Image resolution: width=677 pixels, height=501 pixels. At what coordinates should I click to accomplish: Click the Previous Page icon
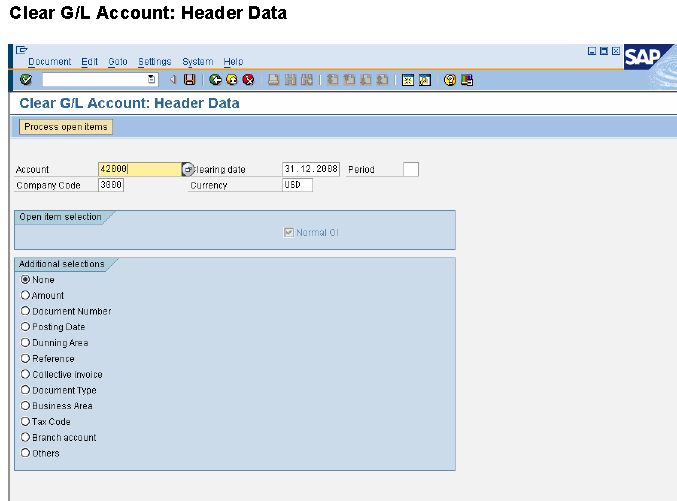[x=349, y=80]
